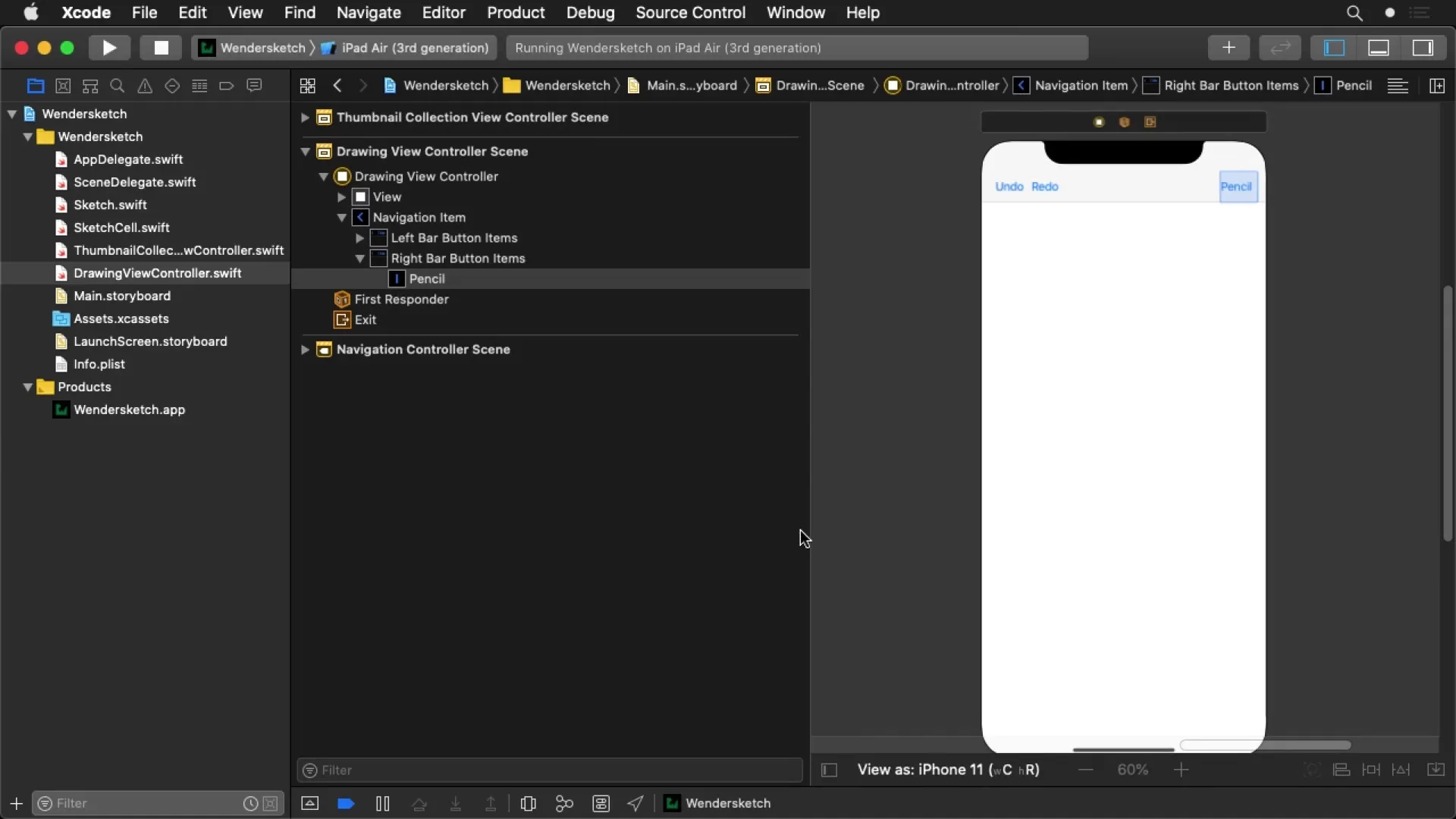Open the Issue navigator warning icon
Screen dimensions: 1456x819
[x=145, y=86]
